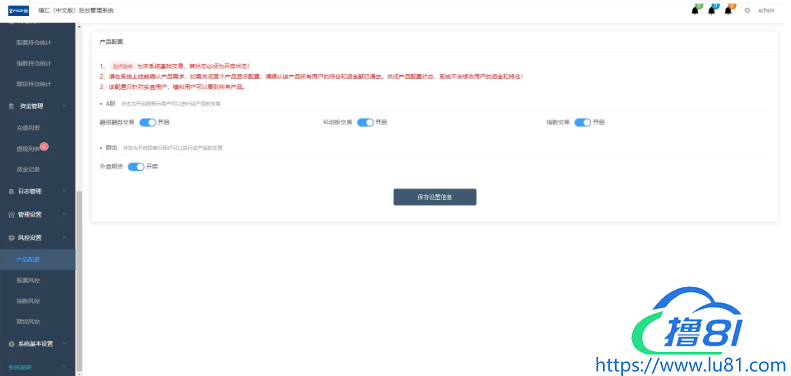791x376 pixels.
Task: Expand the 日志管理 menu chevron
Action: click(65, 191)
